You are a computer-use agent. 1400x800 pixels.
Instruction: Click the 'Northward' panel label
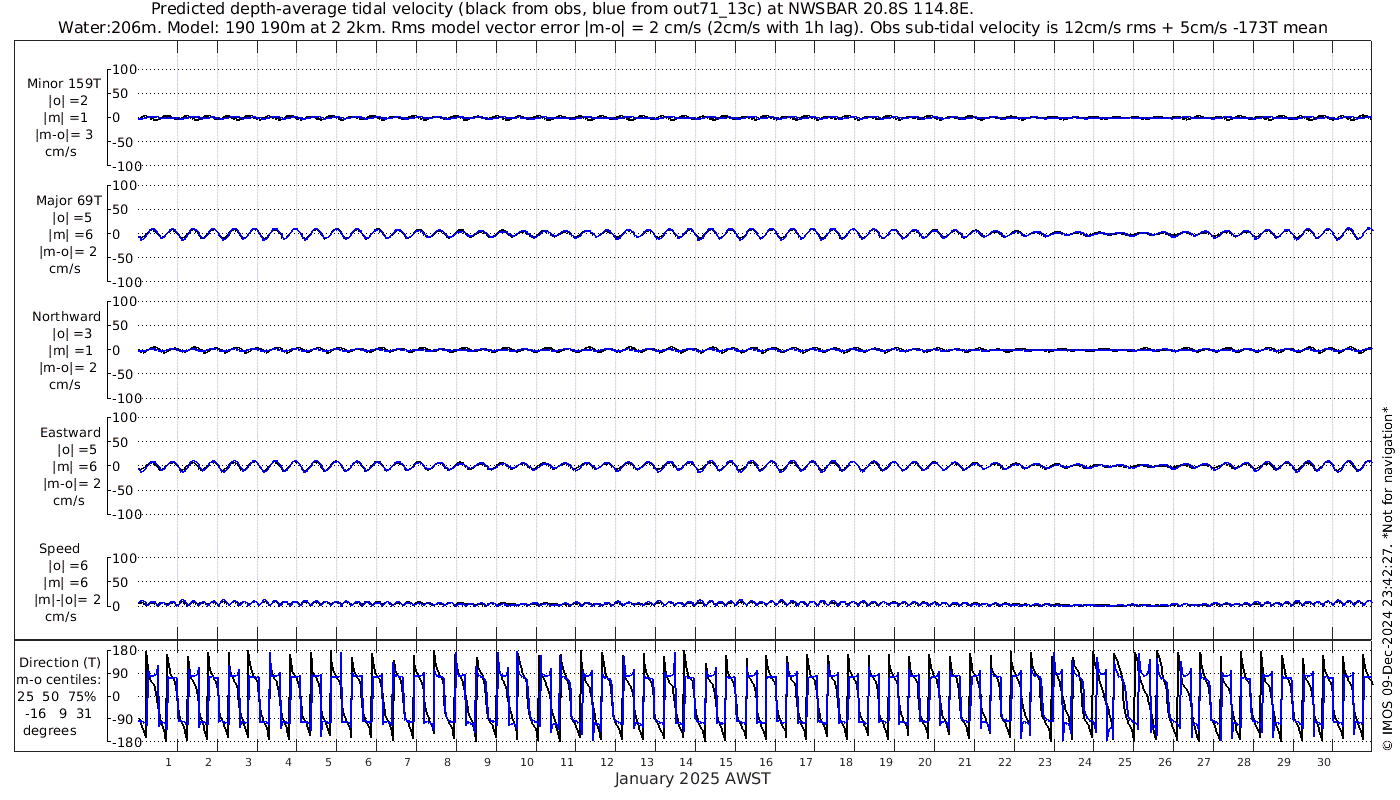(x=66, y=316)
